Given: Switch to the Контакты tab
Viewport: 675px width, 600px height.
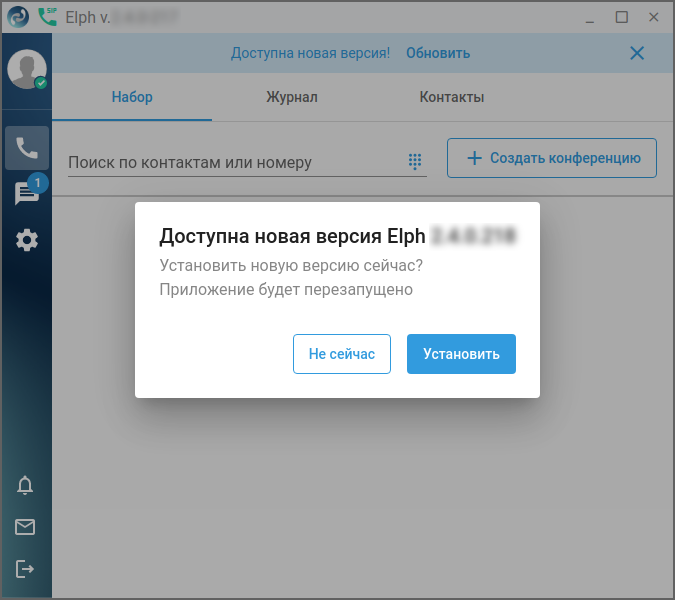Looking at the screenshot, I should click(452, 97).
